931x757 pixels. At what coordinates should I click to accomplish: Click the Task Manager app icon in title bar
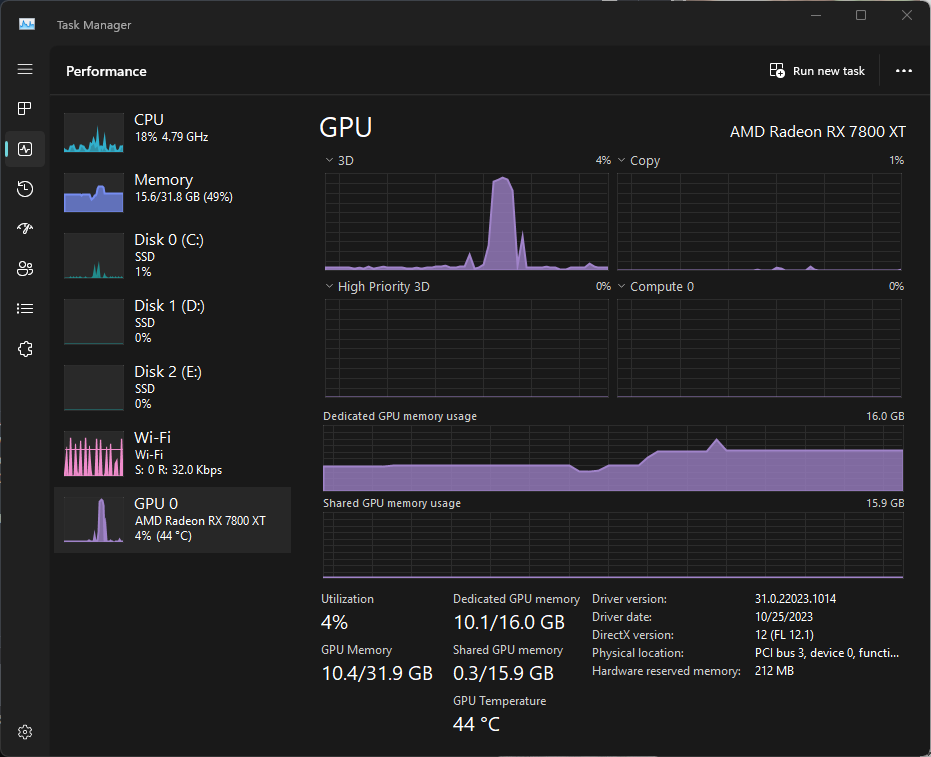click(27, 24)
